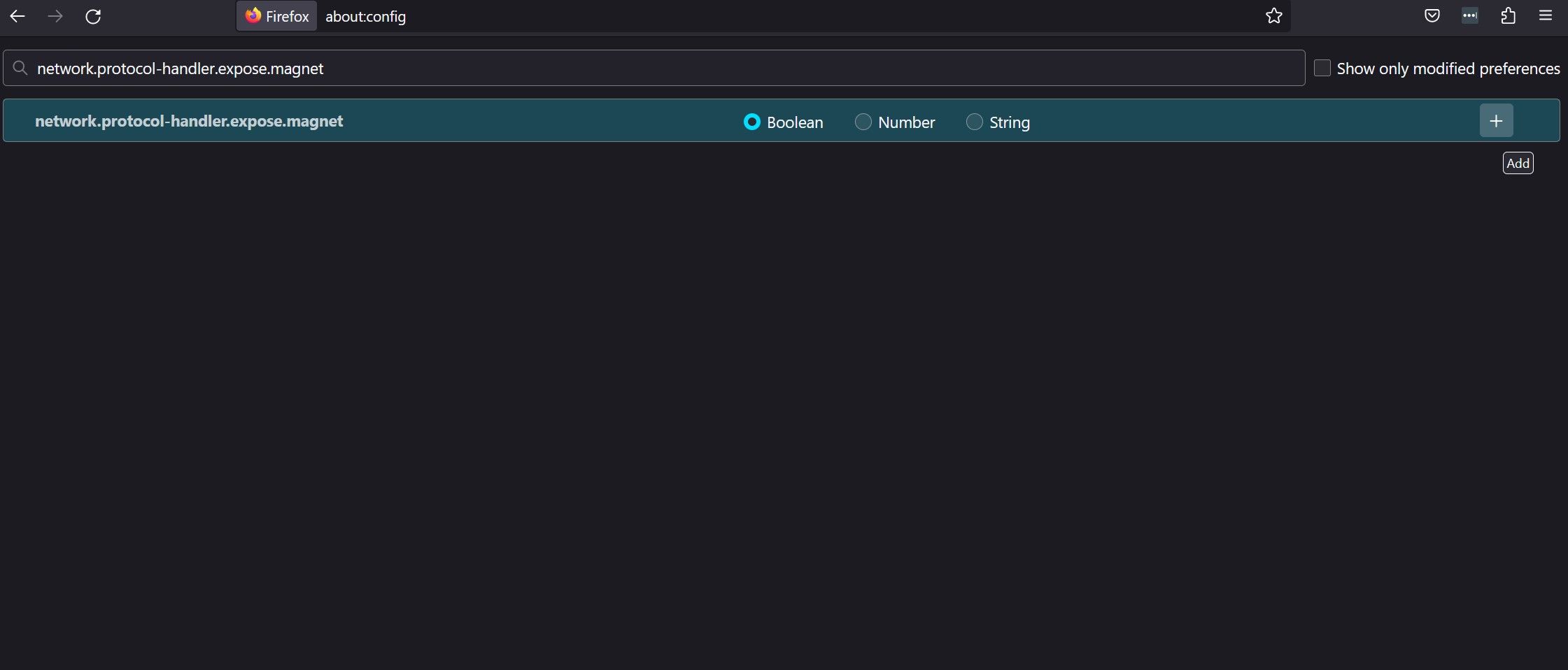Select the Number value type
This screenshot has height=670, width=1568.
point(863,122)
